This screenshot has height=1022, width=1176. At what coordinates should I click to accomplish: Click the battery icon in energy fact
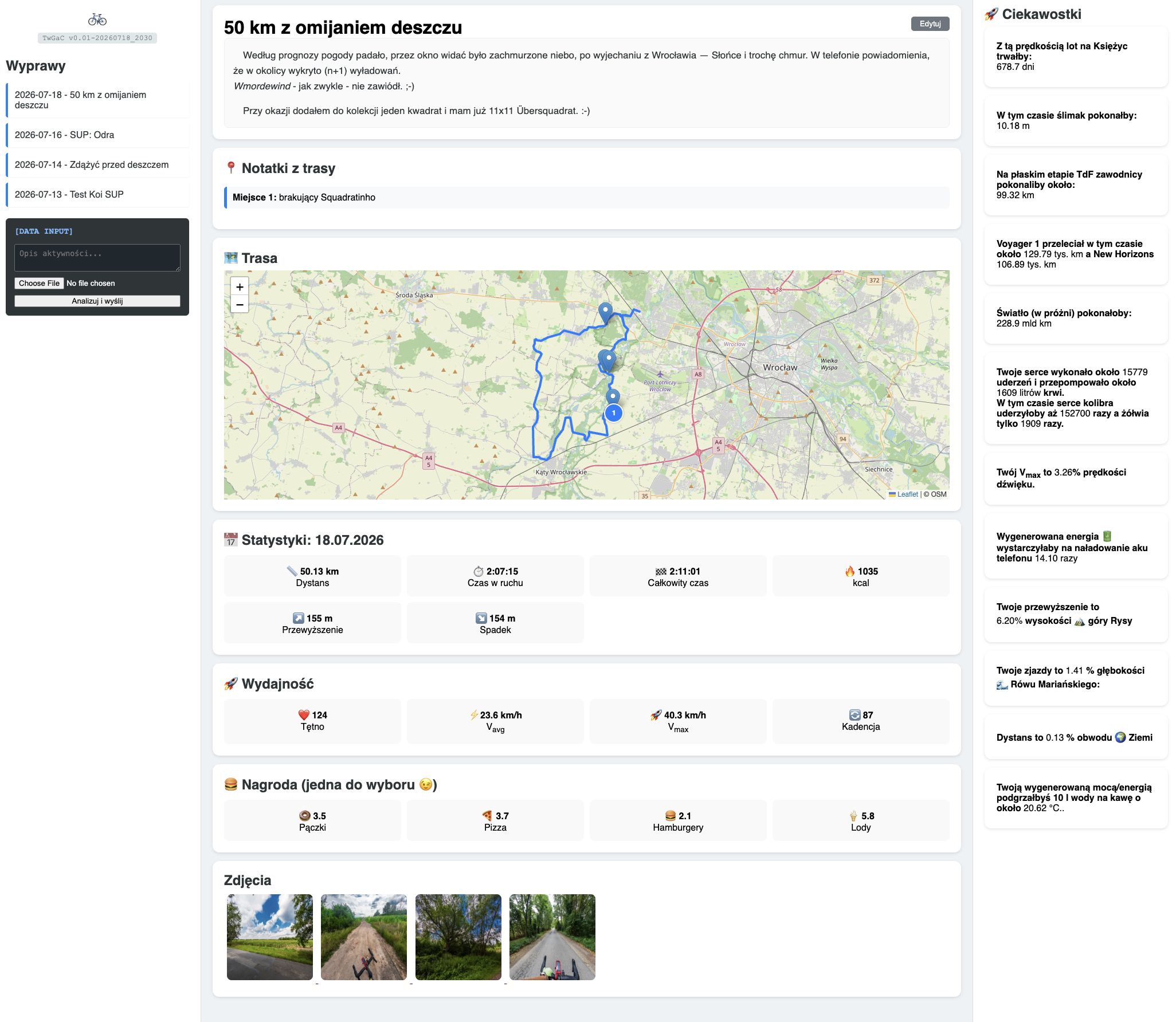(x=1107, y=536)
